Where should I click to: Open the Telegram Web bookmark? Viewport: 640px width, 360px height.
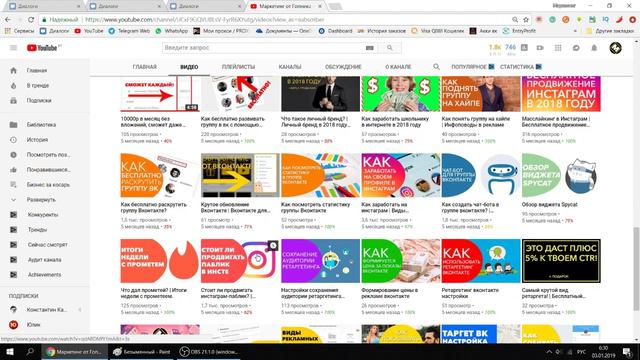tap(129, 31)
